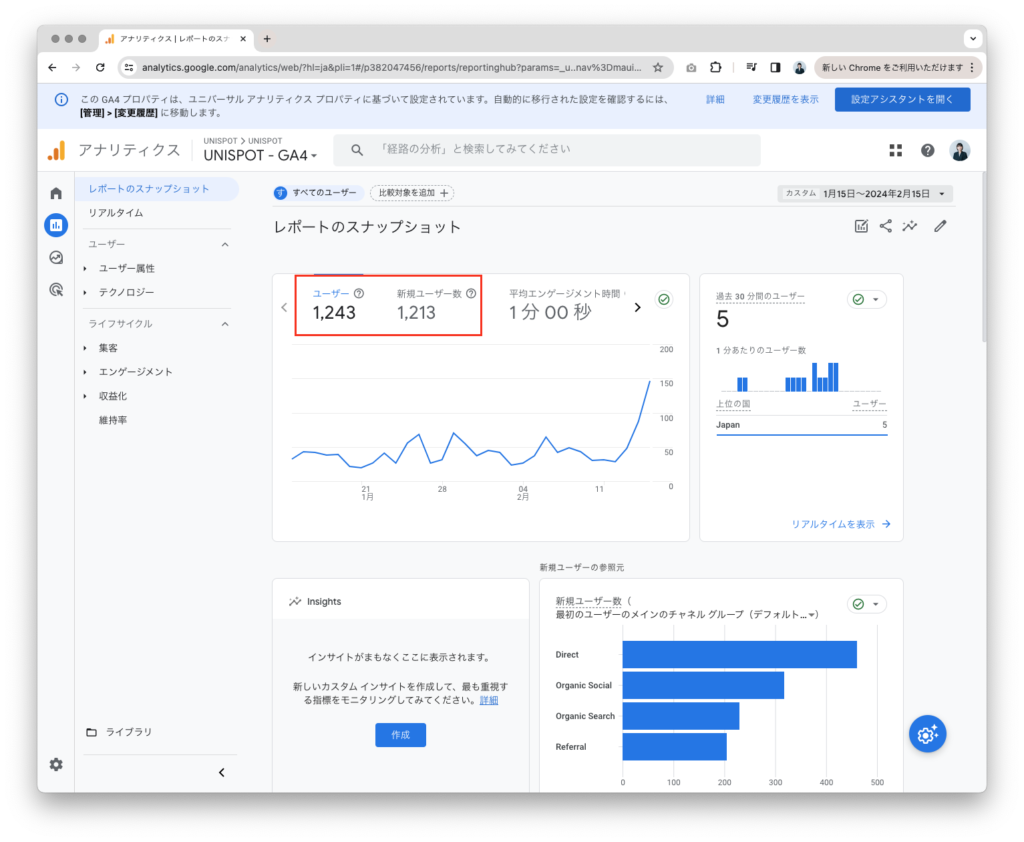This screenshot has width=1024, height=842.
Task: Collapse the ライフサイクル section
Action: click(225, 324)
